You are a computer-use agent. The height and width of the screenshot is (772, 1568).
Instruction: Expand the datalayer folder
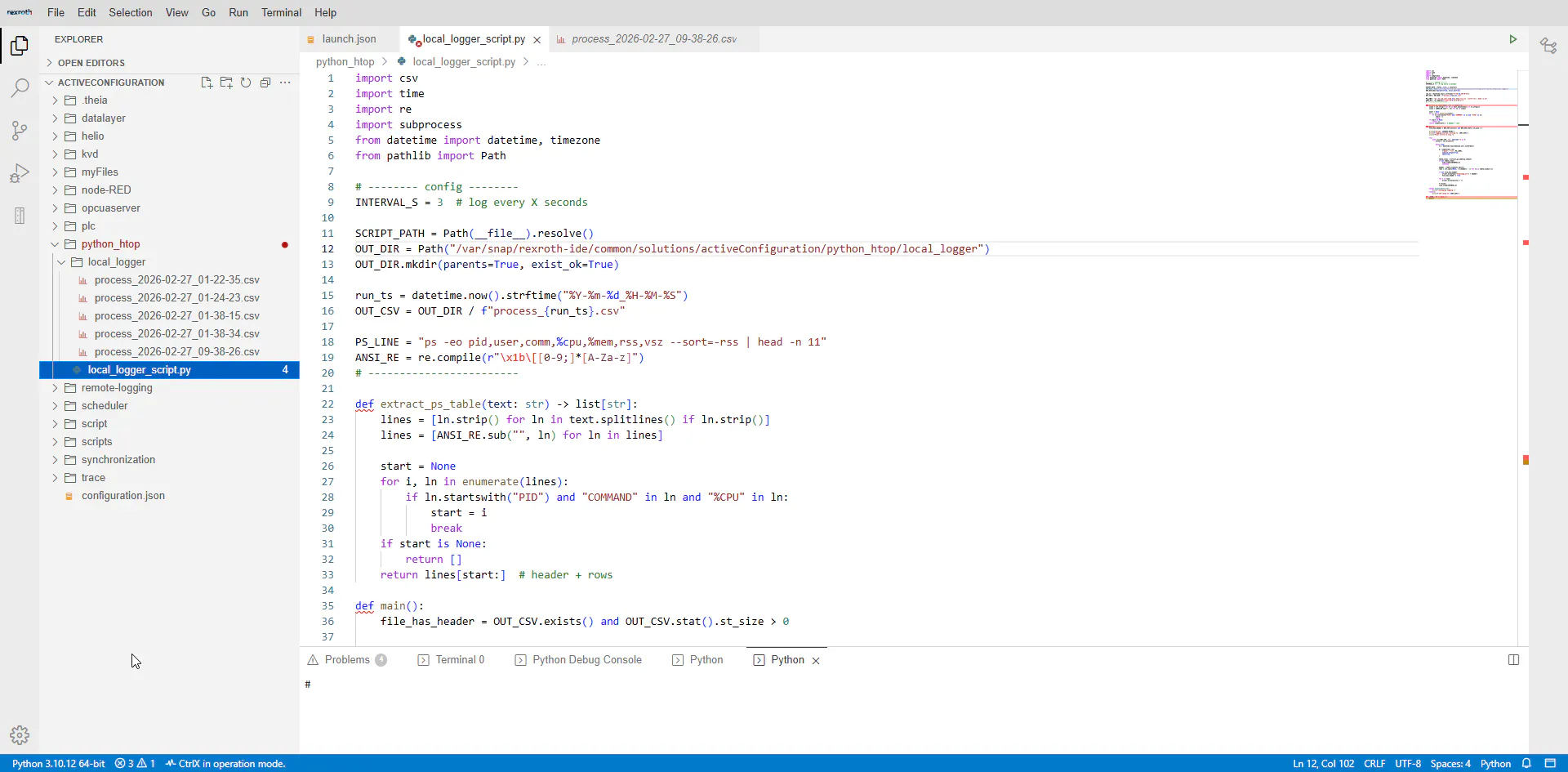[103, 118]
